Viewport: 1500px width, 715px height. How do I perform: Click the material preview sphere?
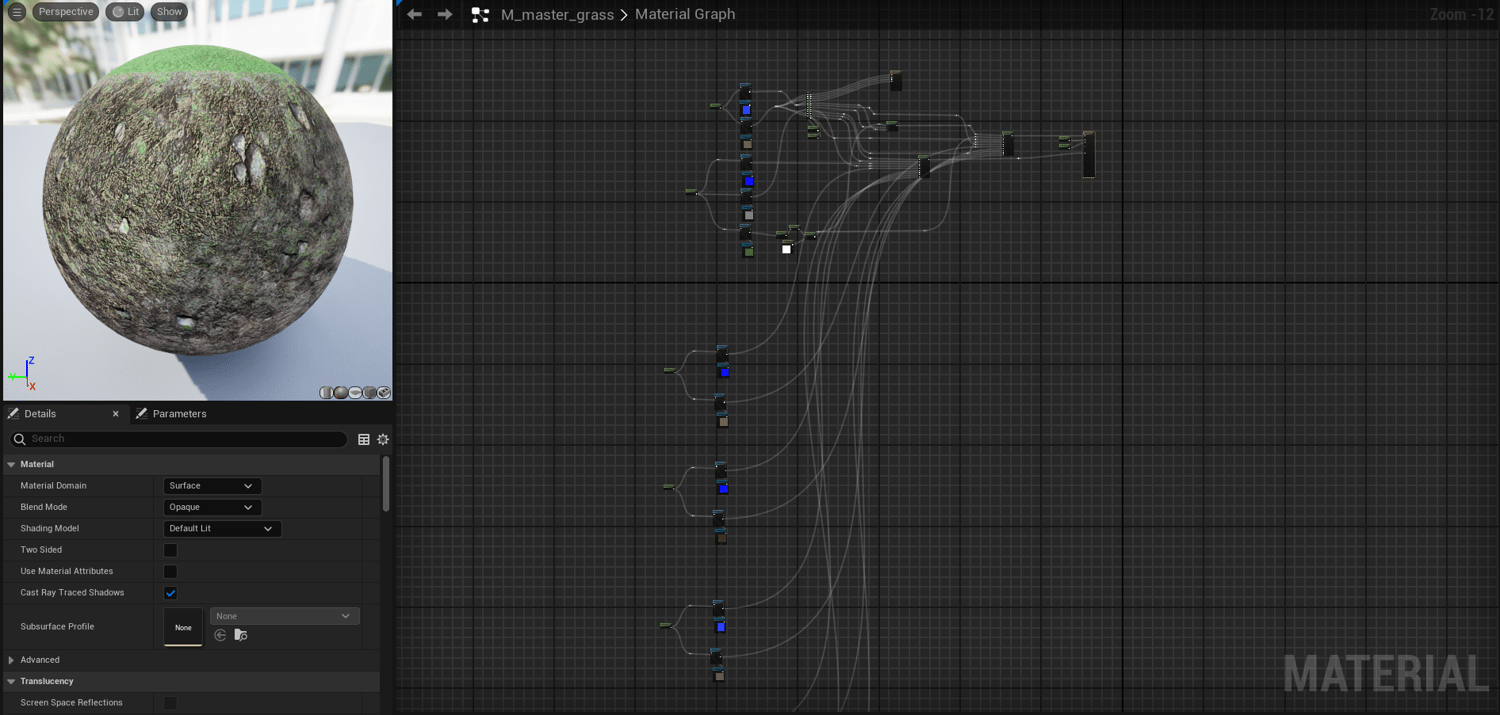197,199
